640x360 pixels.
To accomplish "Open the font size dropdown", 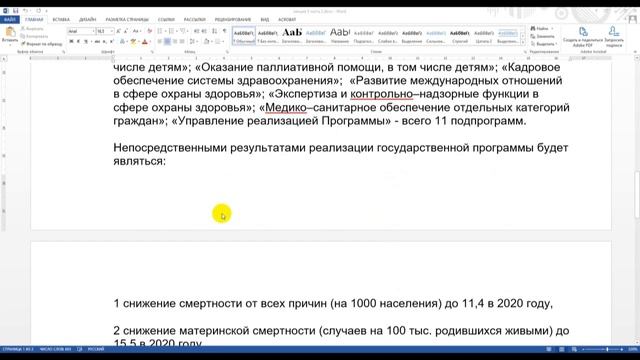I will pyautogui.click(x=111, y=31).
